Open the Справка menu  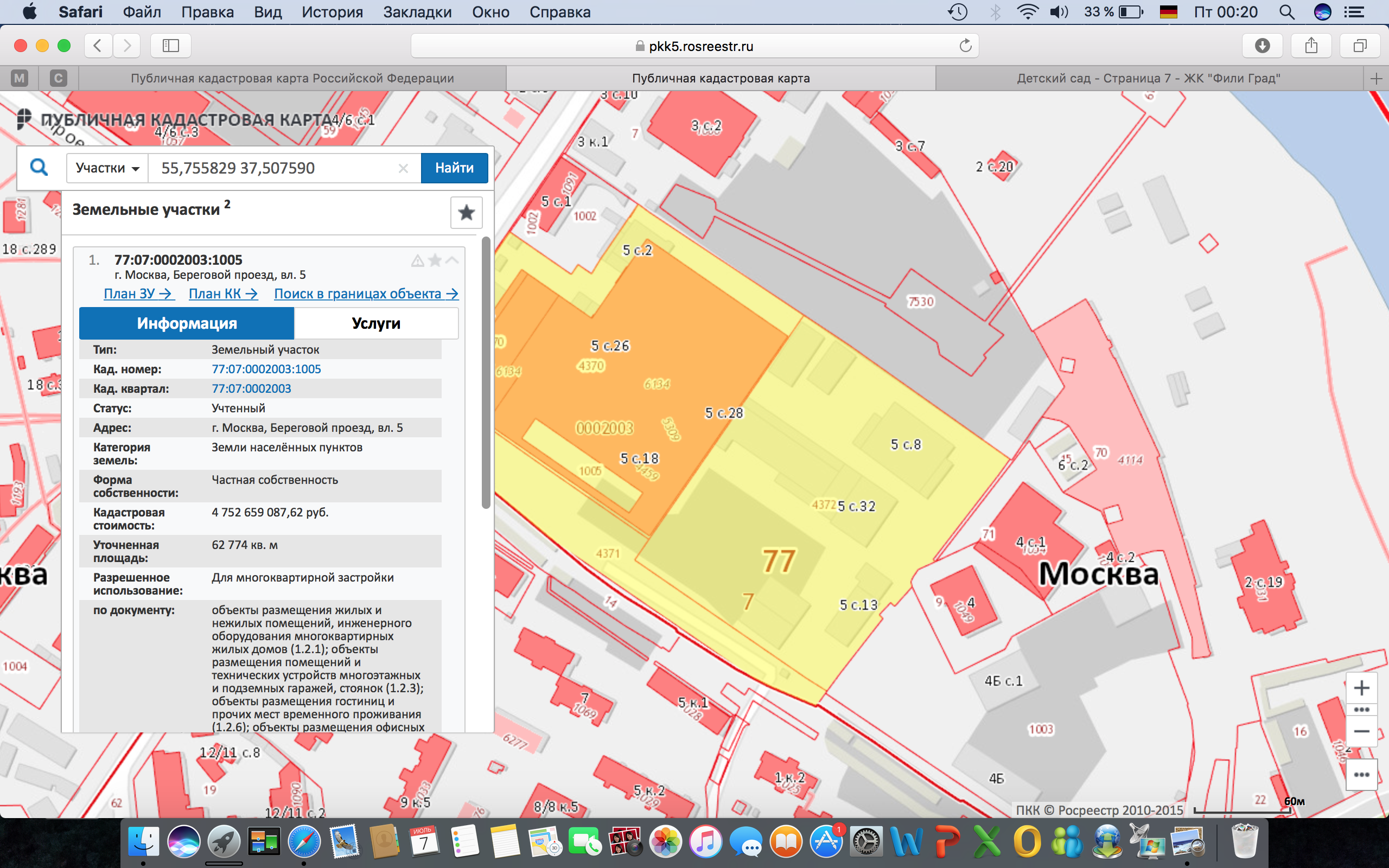coord(559,12)
